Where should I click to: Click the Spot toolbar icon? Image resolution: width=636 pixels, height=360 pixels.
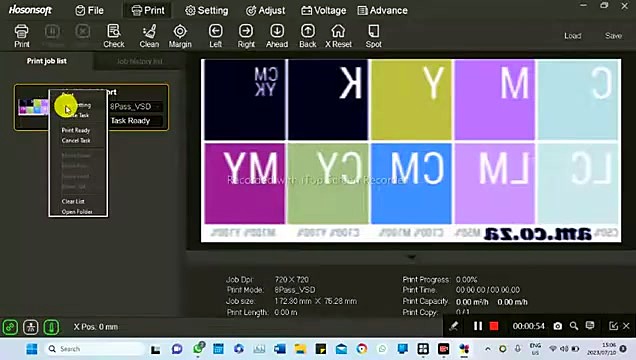373,36
